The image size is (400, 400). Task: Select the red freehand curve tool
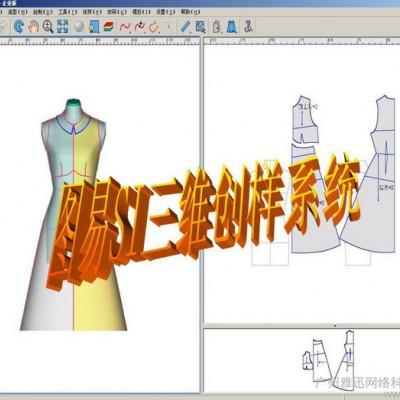pyautogui.click(x=125, y=27)
